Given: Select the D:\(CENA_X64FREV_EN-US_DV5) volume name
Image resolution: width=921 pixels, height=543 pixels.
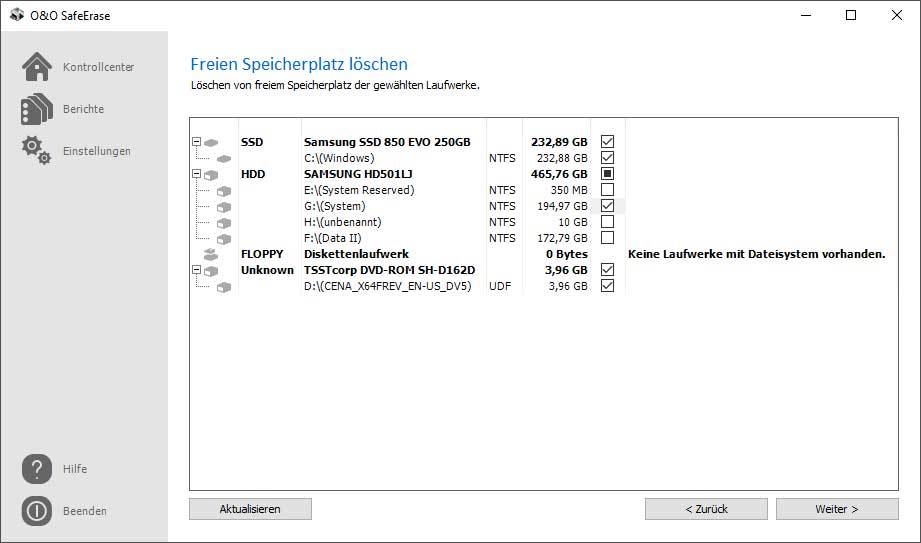Looking at the screenshot, I should click(x=388, y=286).
